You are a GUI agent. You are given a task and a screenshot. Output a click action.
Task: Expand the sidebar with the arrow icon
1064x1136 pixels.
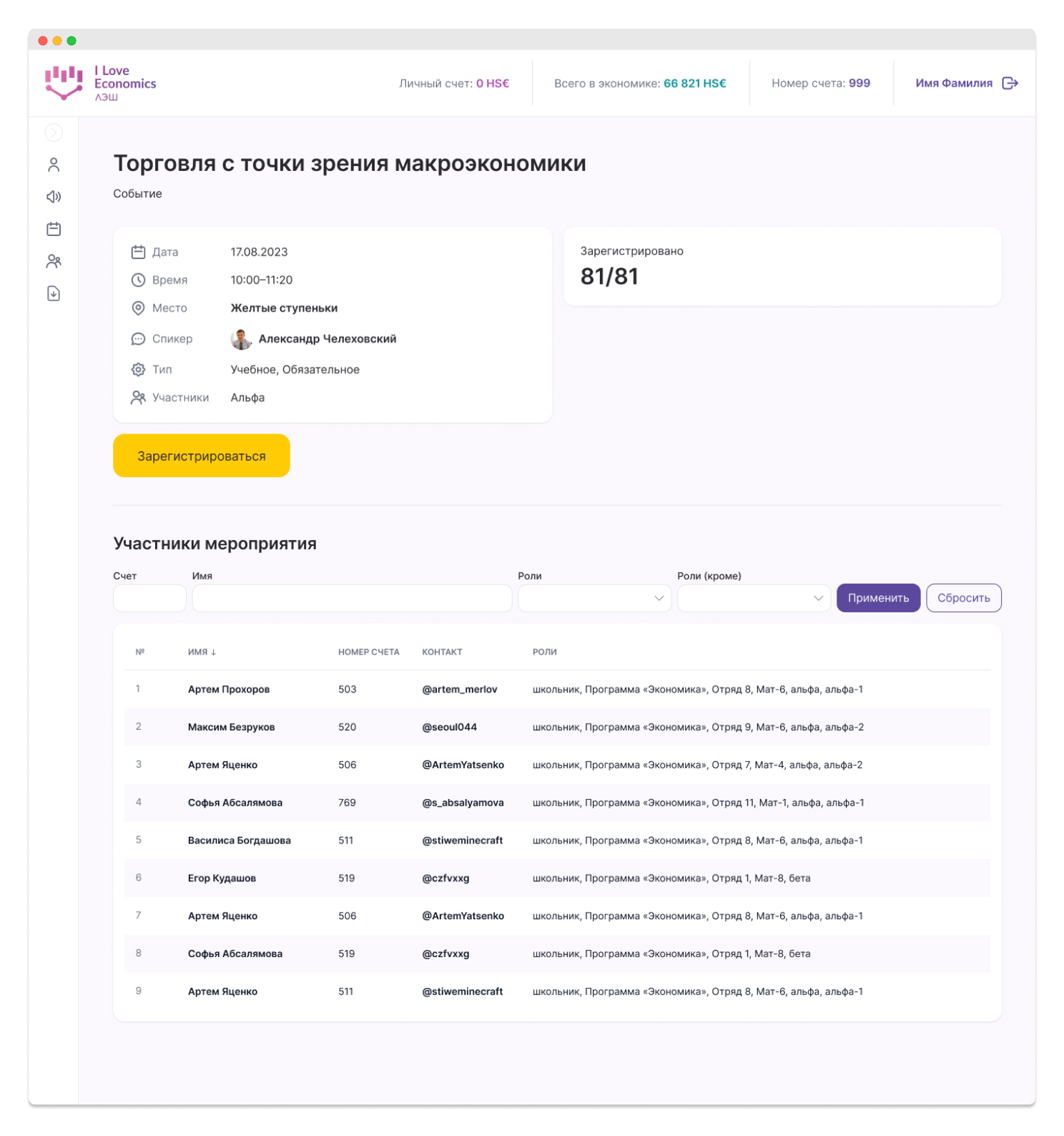point(54,132)
